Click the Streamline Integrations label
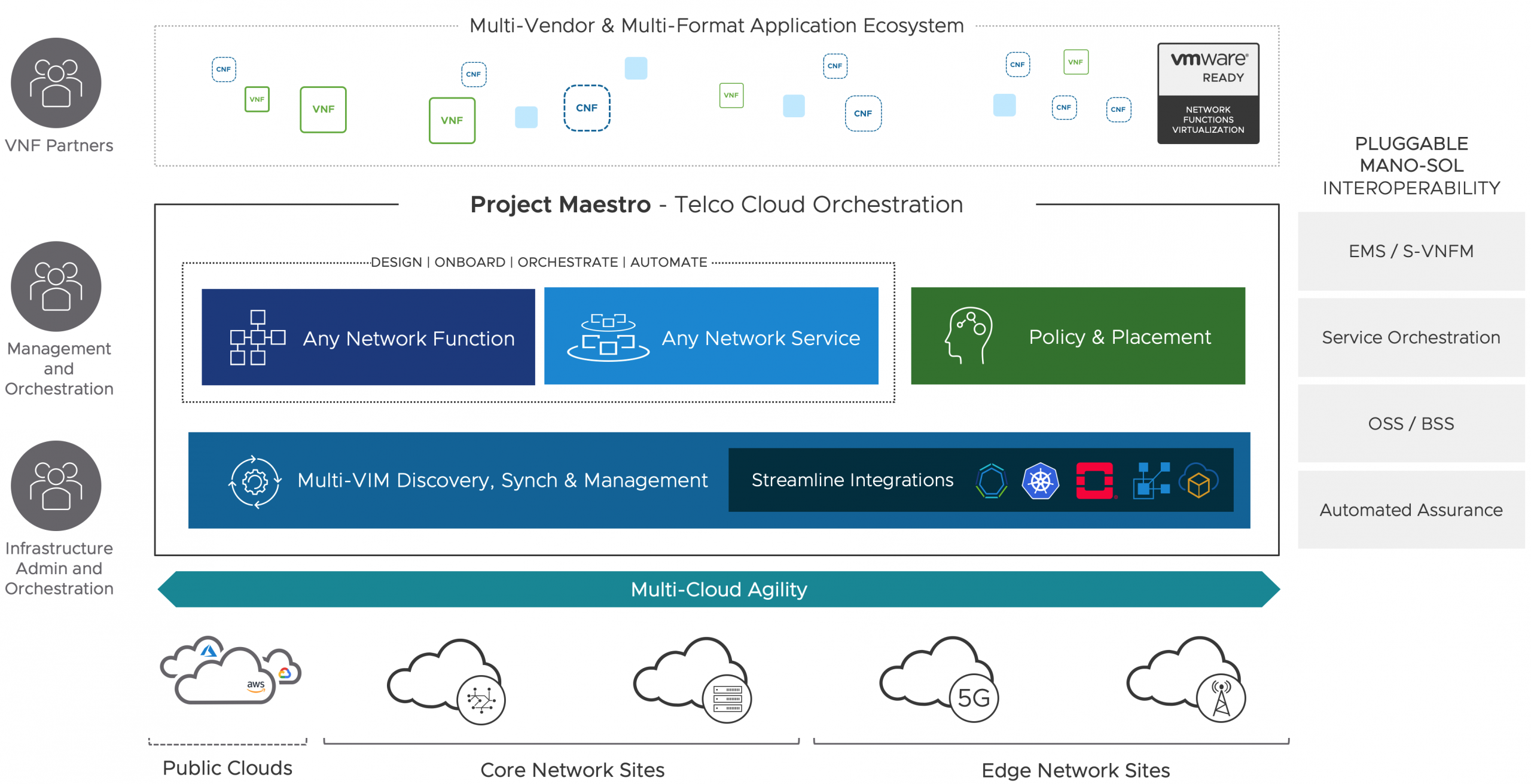 (x=852, y=480)
